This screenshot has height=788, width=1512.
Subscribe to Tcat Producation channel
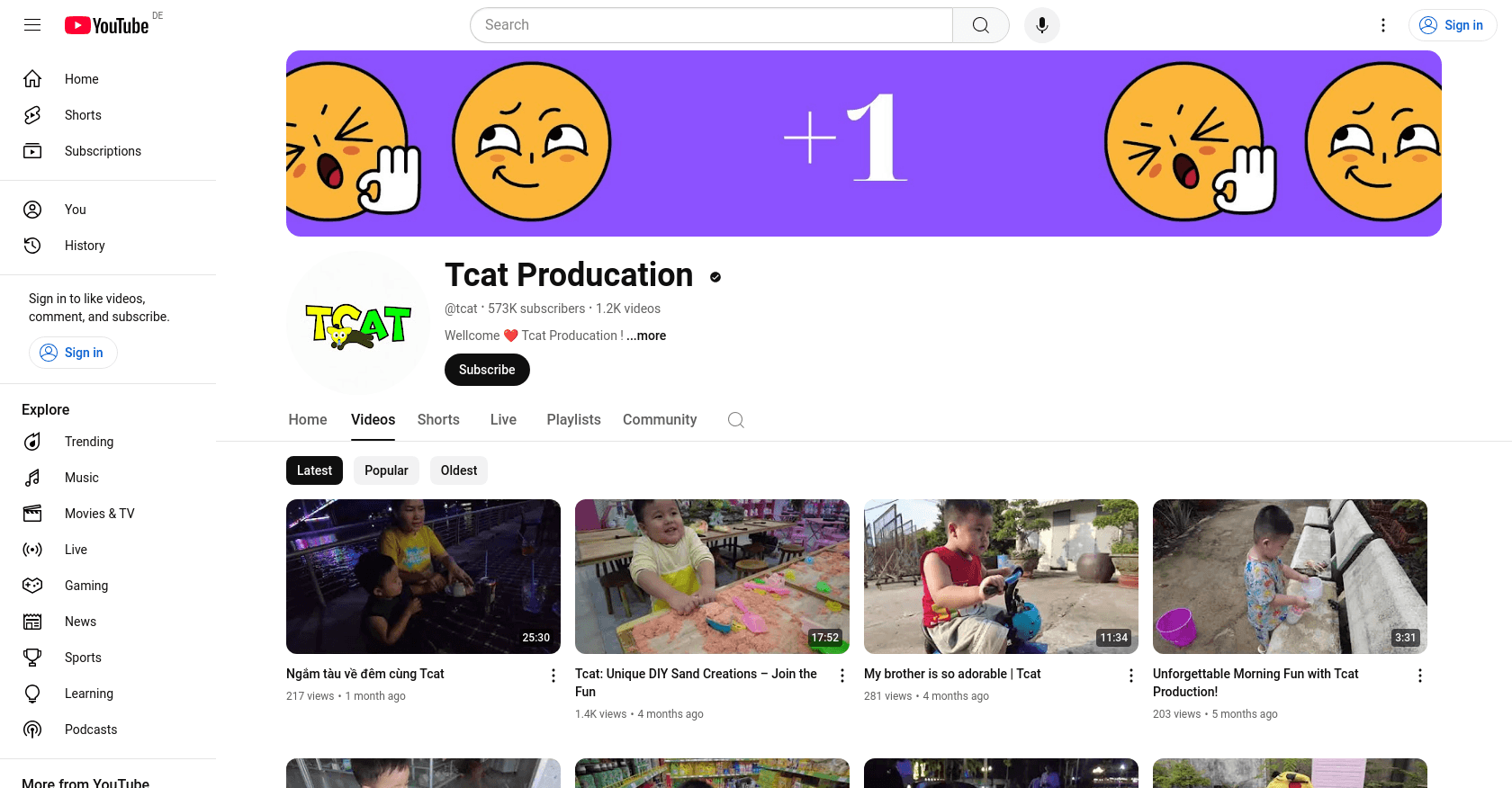pyautogui.click(x=487, y=370)
